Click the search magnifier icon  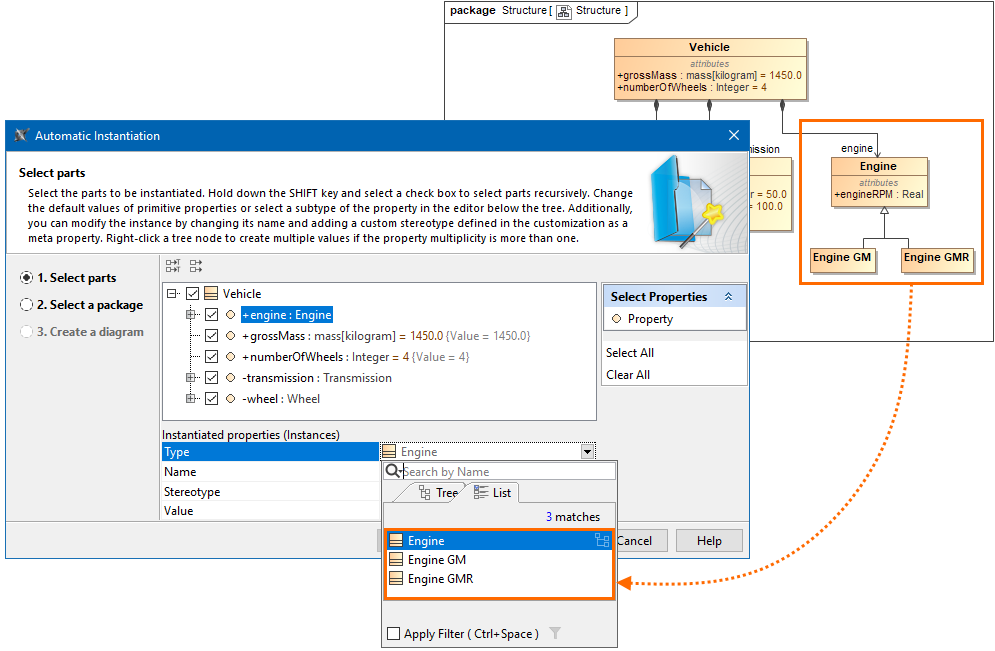(393, 471)
